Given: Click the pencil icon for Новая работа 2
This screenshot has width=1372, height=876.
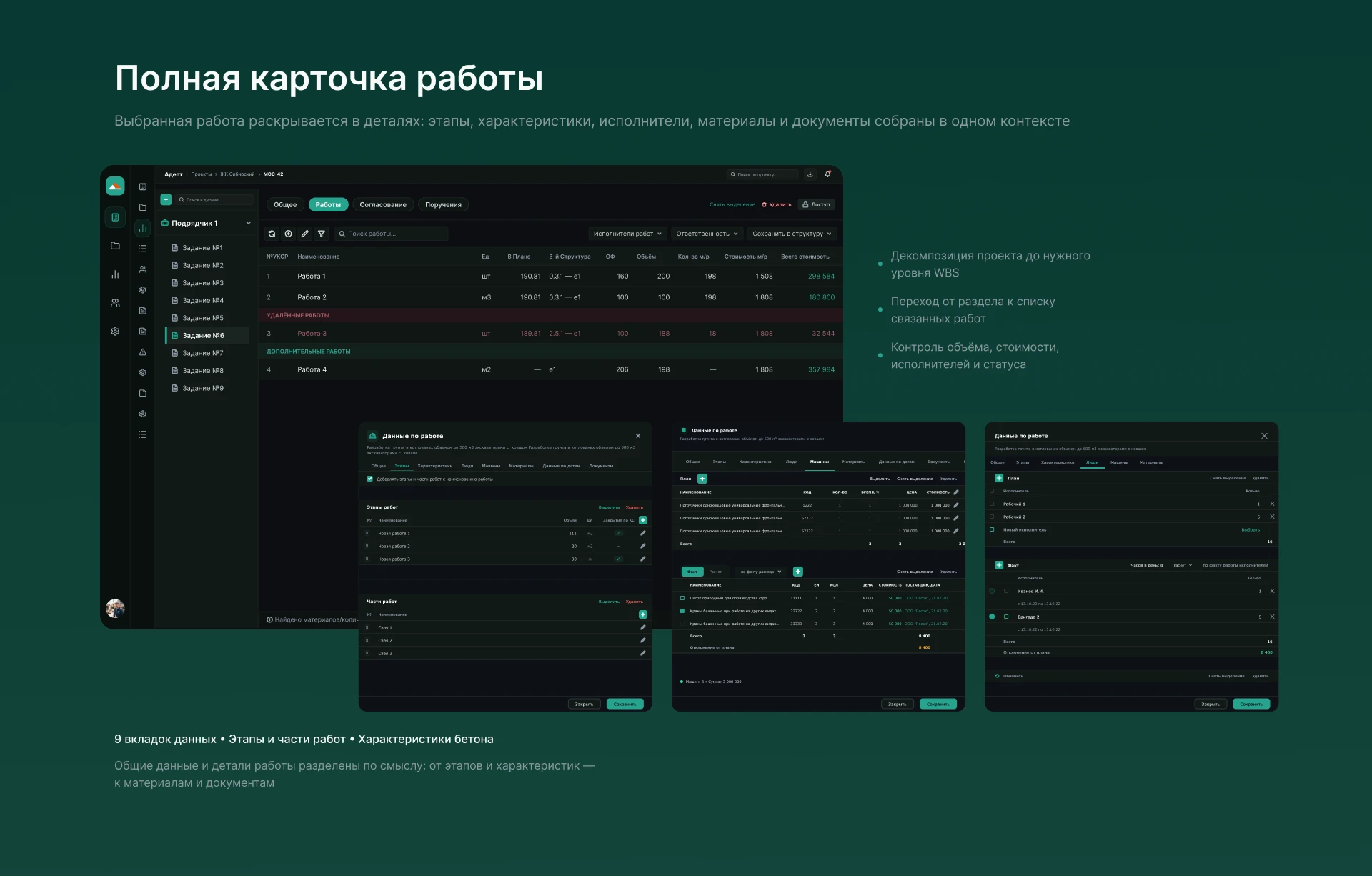Looking at the screenshot, I should (x=642, y=546).
